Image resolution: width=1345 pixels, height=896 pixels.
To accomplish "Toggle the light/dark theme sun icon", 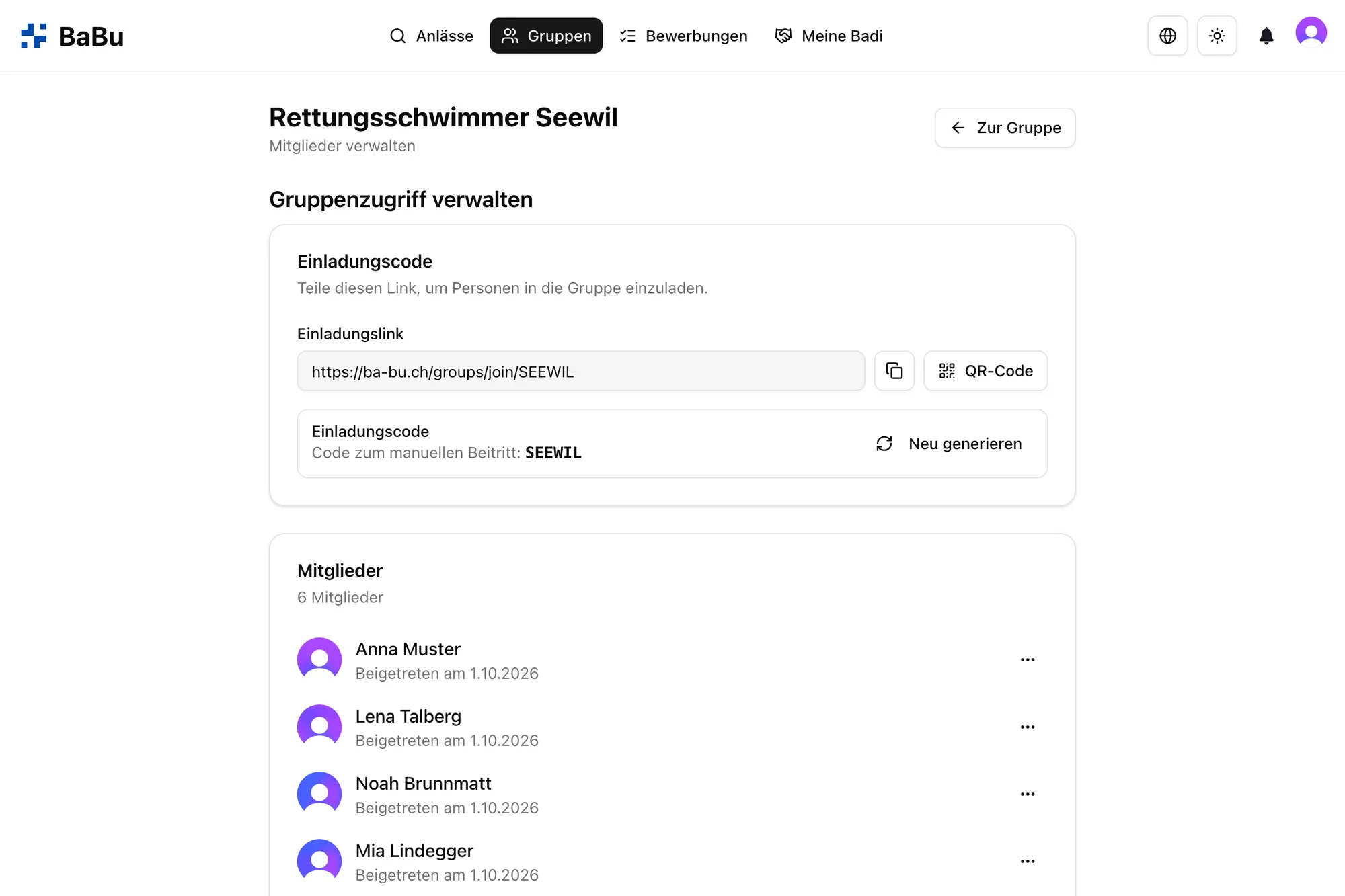I will pyautogui.click(x=1217, y=36).
